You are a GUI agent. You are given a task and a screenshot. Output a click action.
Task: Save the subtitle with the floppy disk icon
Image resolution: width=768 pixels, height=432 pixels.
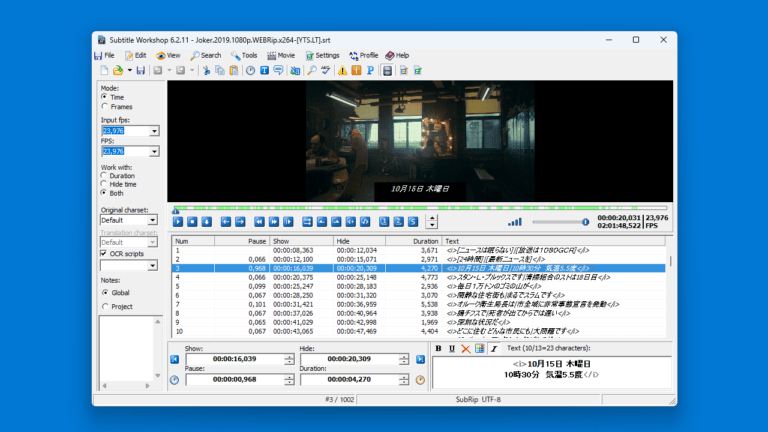click(141, 71)
